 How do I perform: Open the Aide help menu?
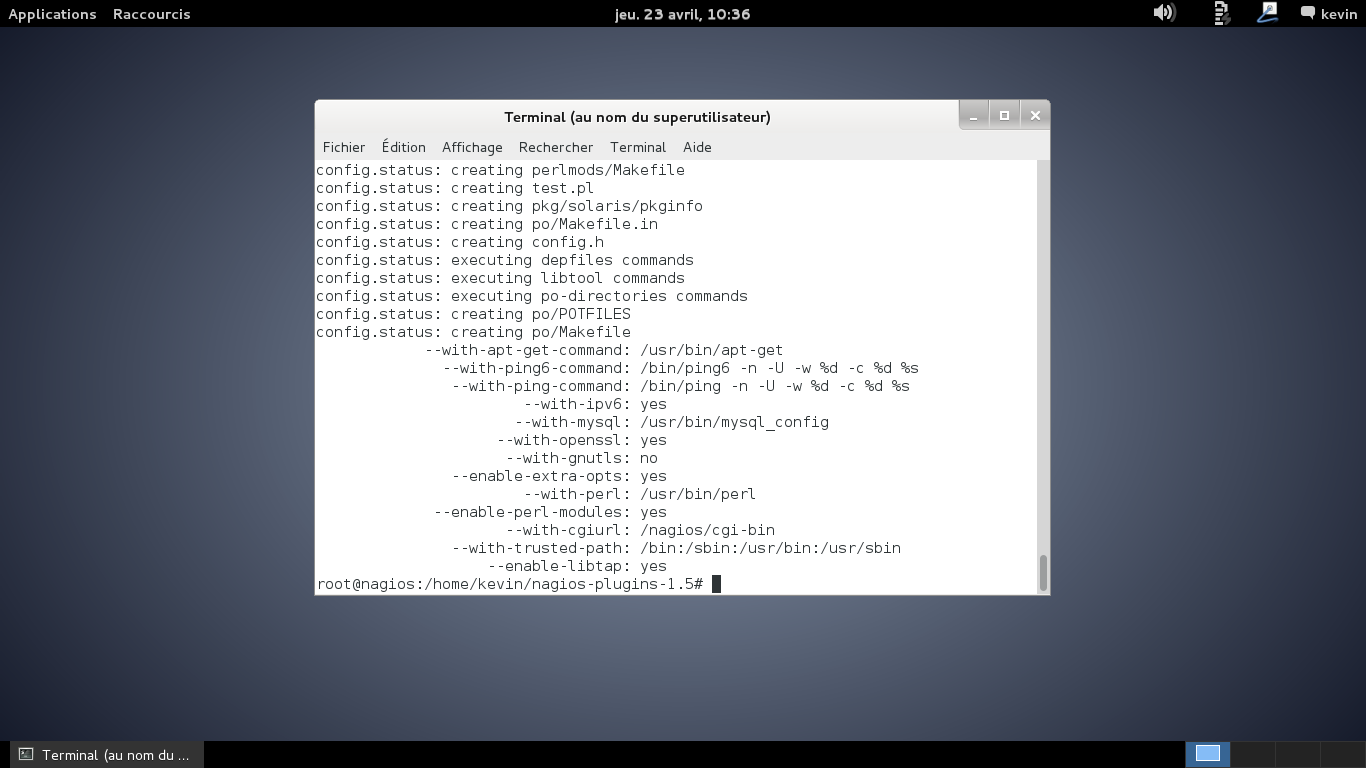[697, 147]
